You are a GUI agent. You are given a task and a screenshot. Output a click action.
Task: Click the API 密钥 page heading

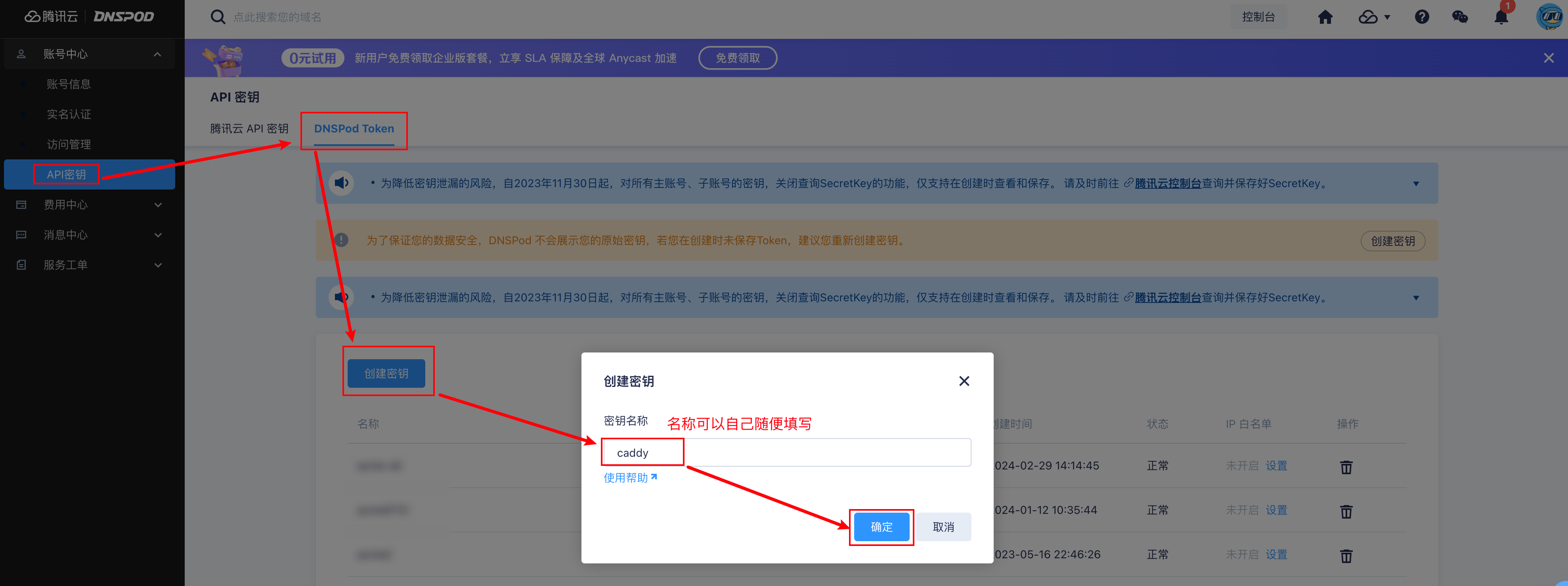pos(234,98)
